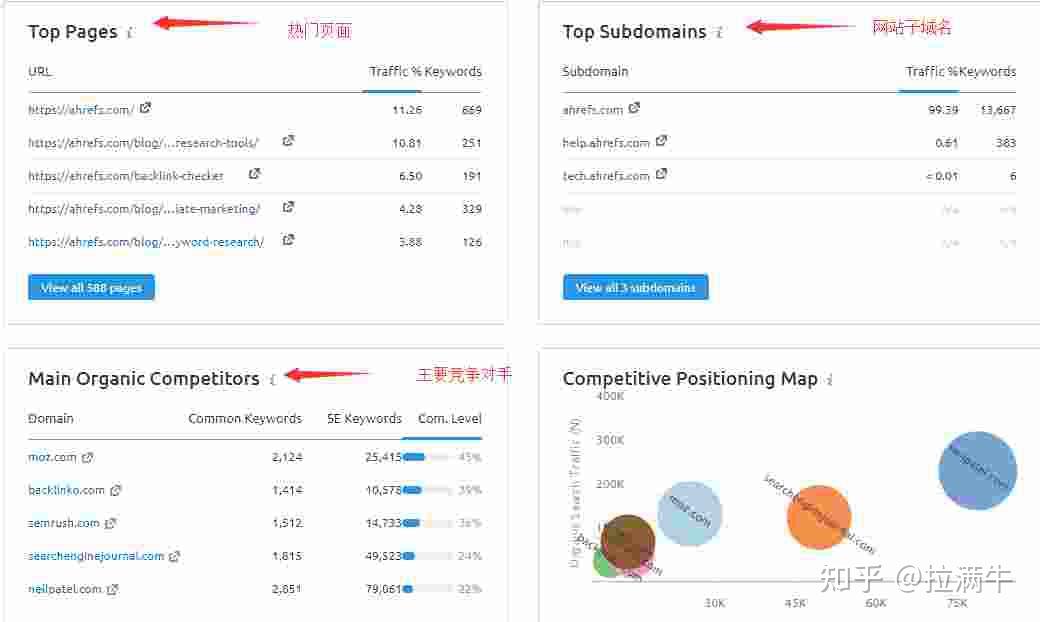Click the Common Keywords column header
1040x622 pixels.
pyautogui.click(x=245, y=418)
